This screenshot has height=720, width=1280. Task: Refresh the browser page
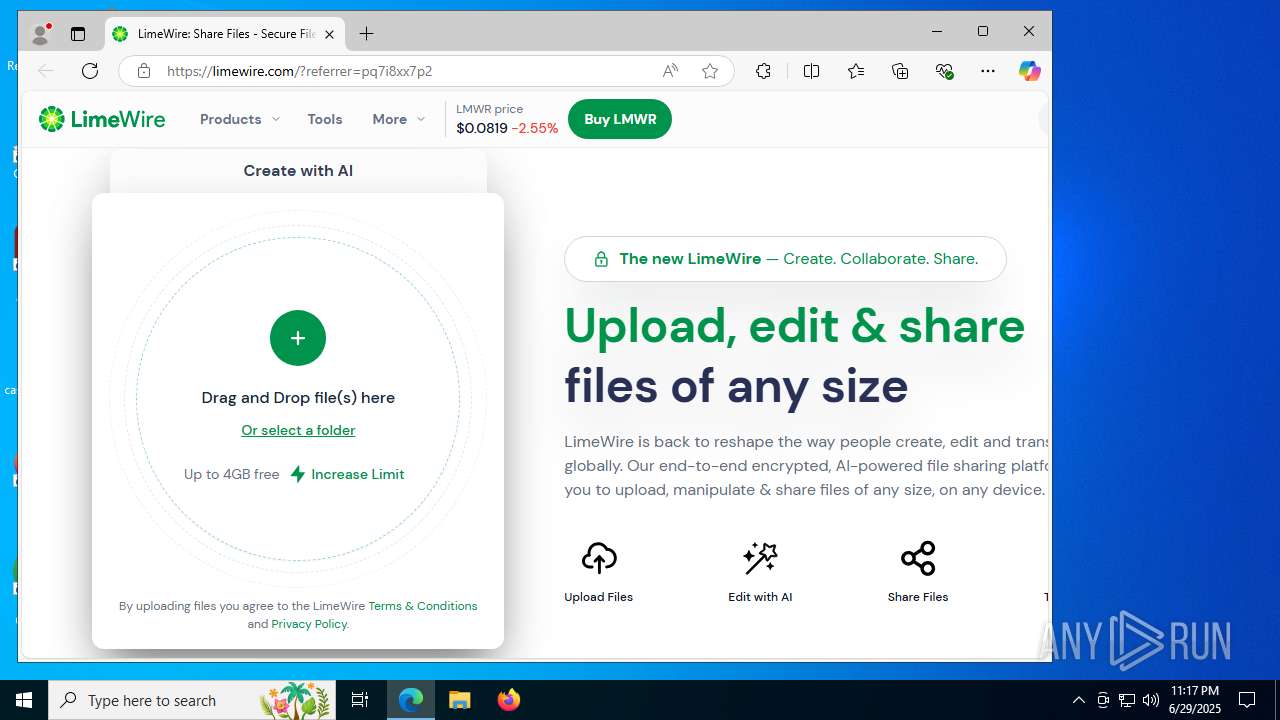(90, 71)
